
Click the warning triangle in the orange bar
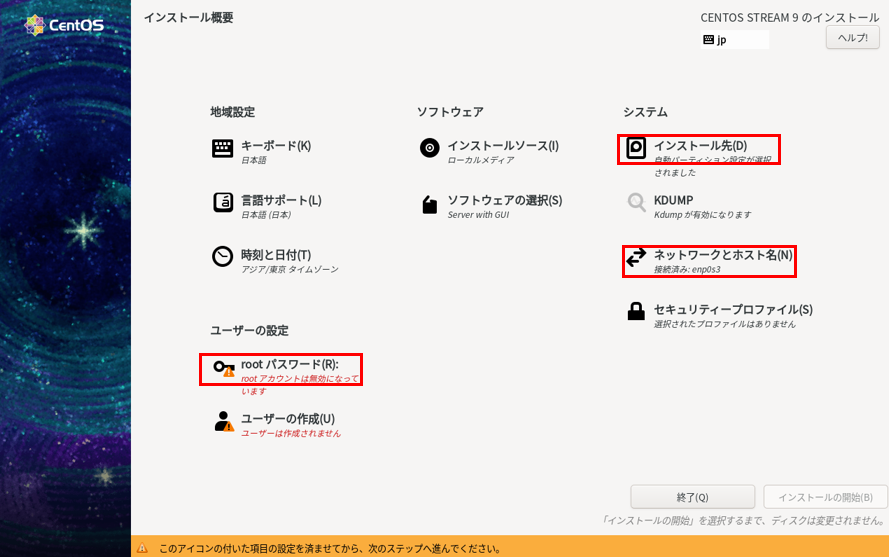coord(142,548)
